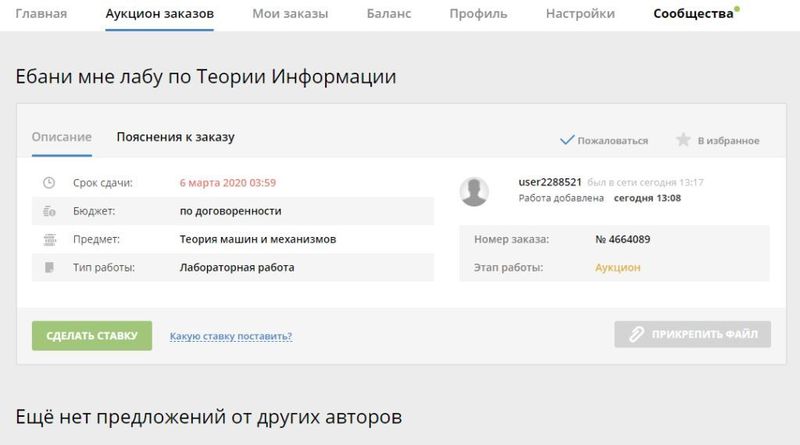Follow the Какую ставку поставить? link
800x445 pixels.
[x=231, y=336]
